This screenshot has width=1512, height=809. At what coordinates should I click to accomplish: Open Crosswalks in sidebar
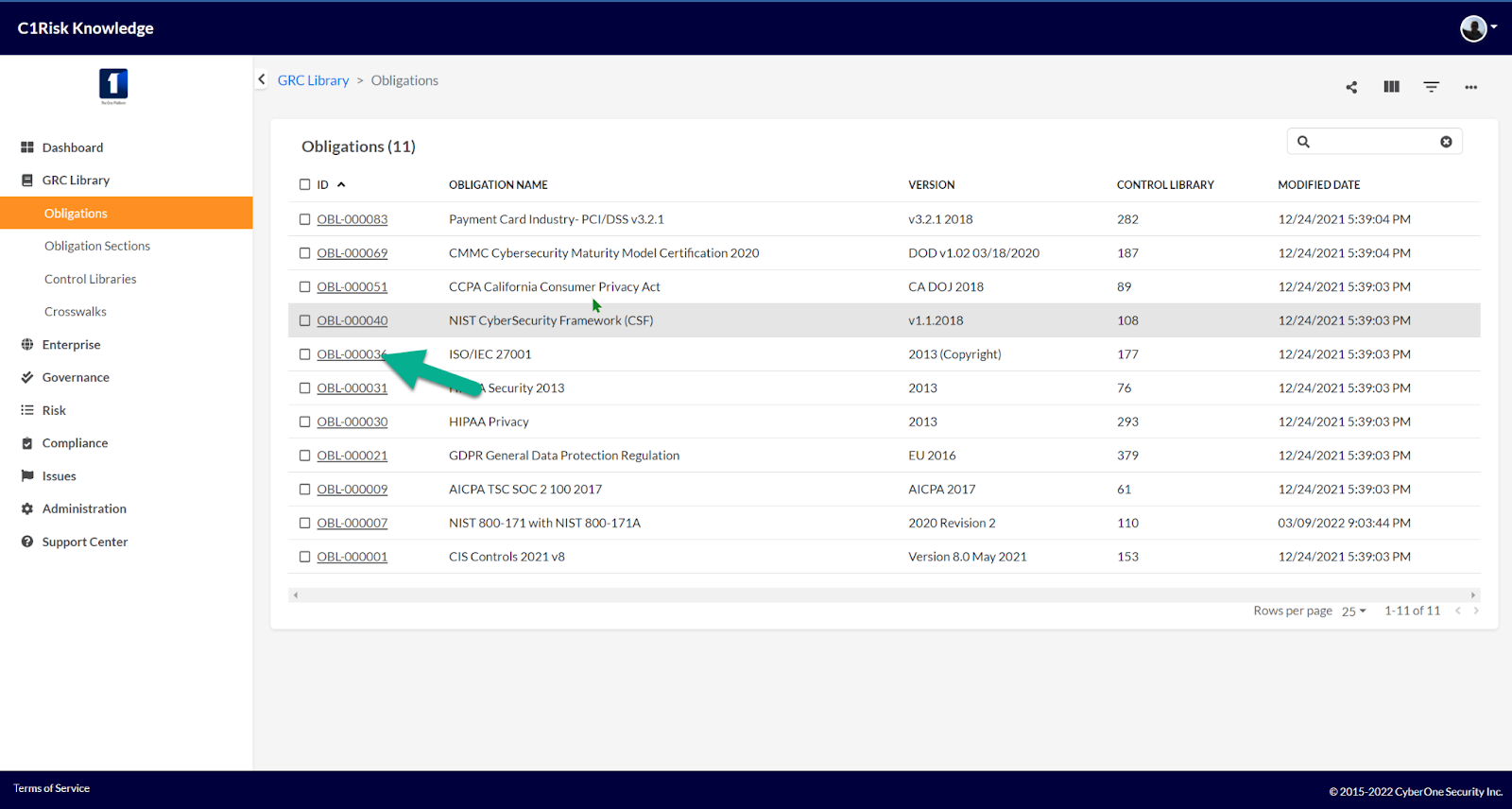point(75,312)
